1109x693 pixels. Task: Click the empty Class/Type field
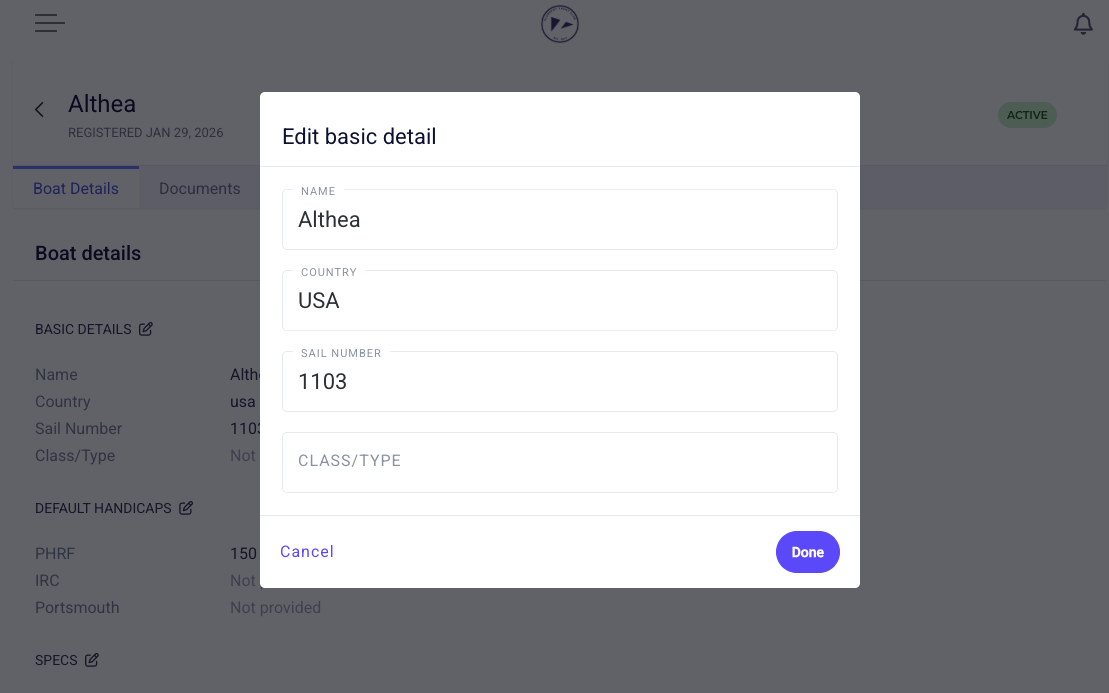tap(560, 462)
